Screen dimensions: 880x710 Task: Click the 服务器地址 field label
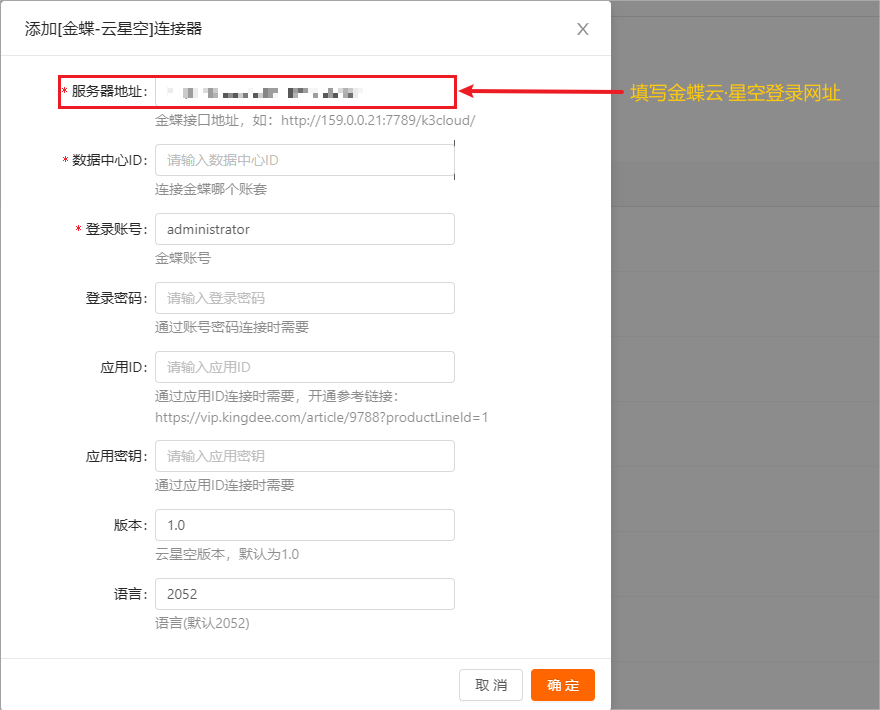pos(109,92)
